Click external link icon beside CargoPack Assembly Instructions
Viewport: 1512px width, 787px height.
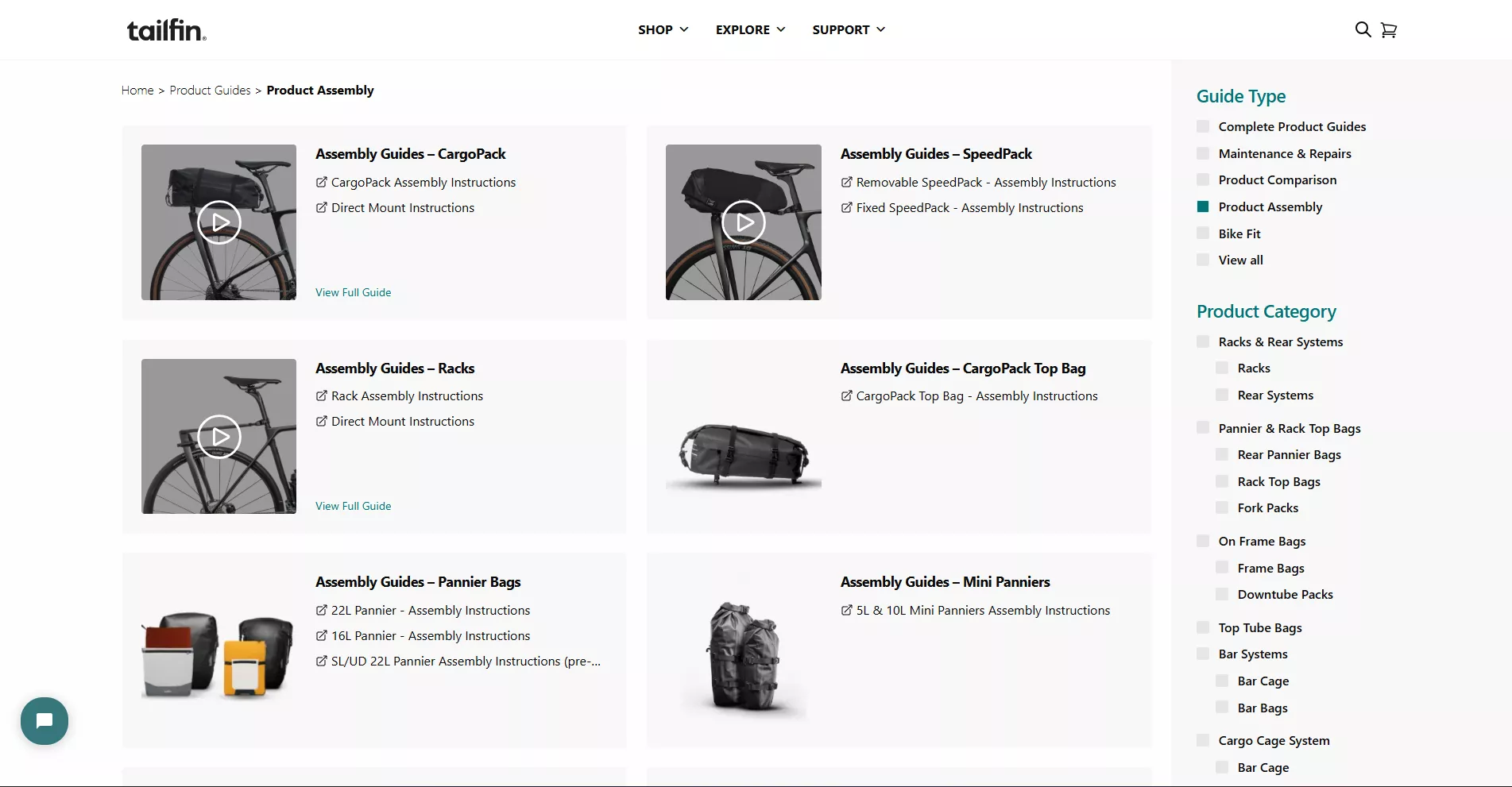click(x=322, y=183)
